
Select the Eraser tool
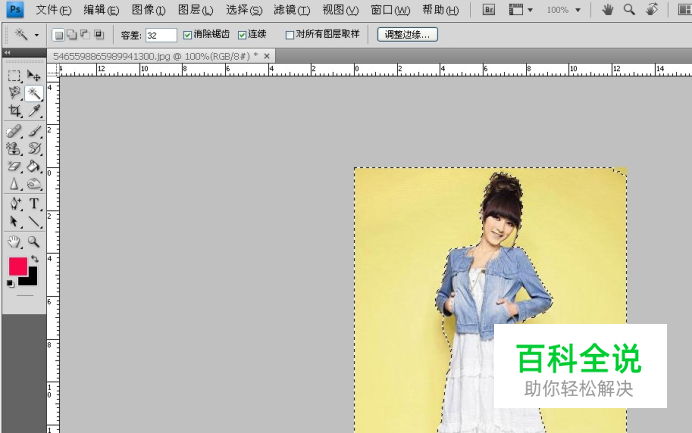(x=14, y=166)
